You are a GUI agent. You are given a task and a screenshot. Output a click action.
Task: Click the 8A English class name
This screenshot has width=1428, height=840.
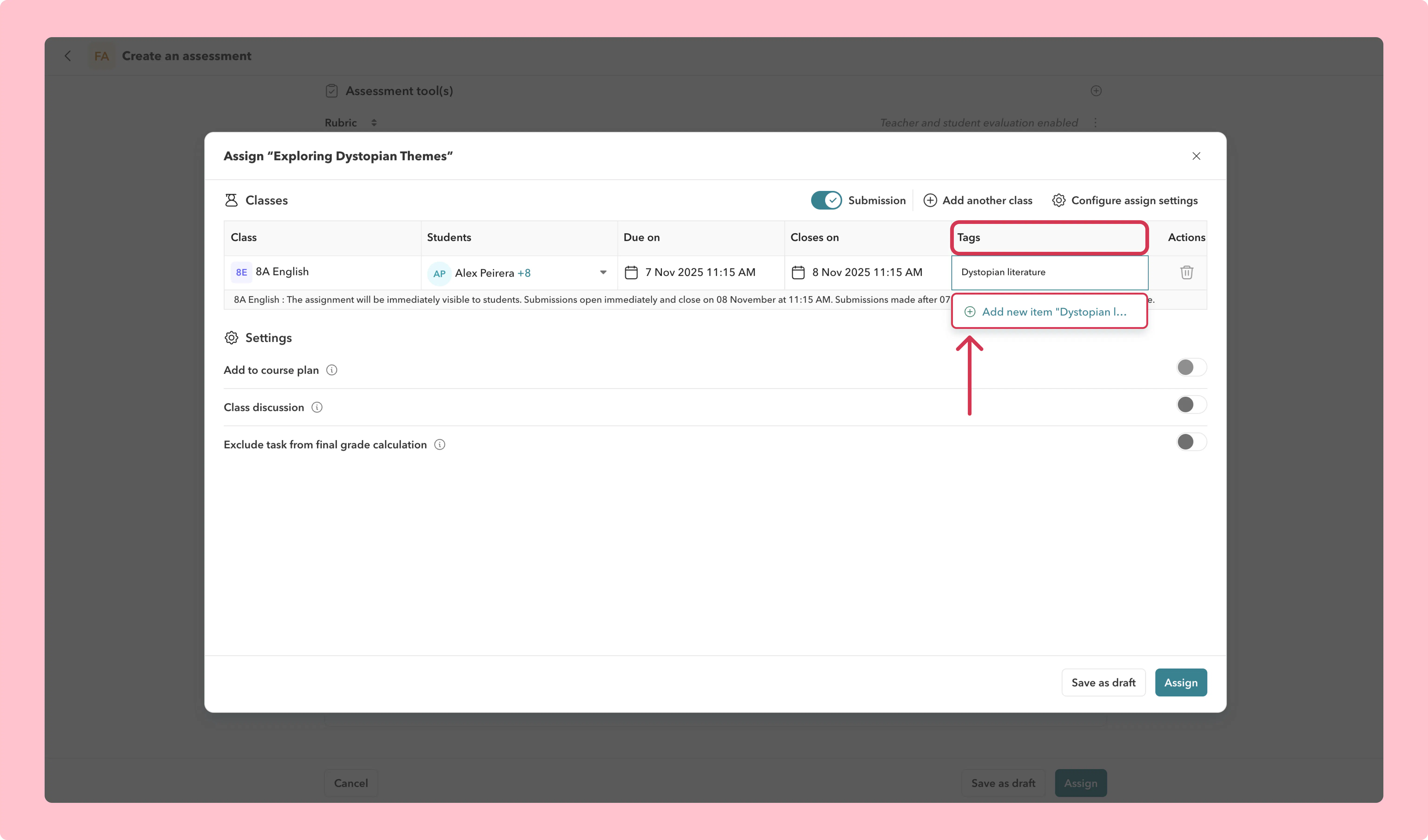[x=282, y=272]
